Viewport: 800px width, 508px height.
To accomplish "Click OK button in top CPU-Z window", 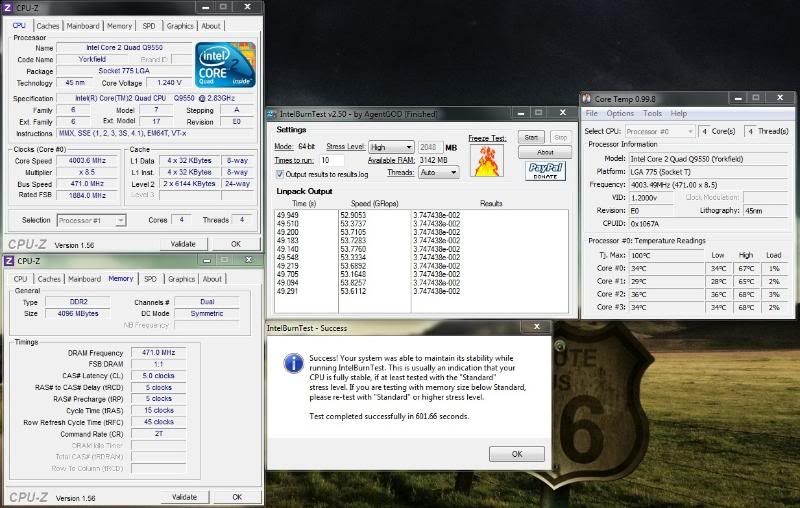I will click(x=236, y=244).
